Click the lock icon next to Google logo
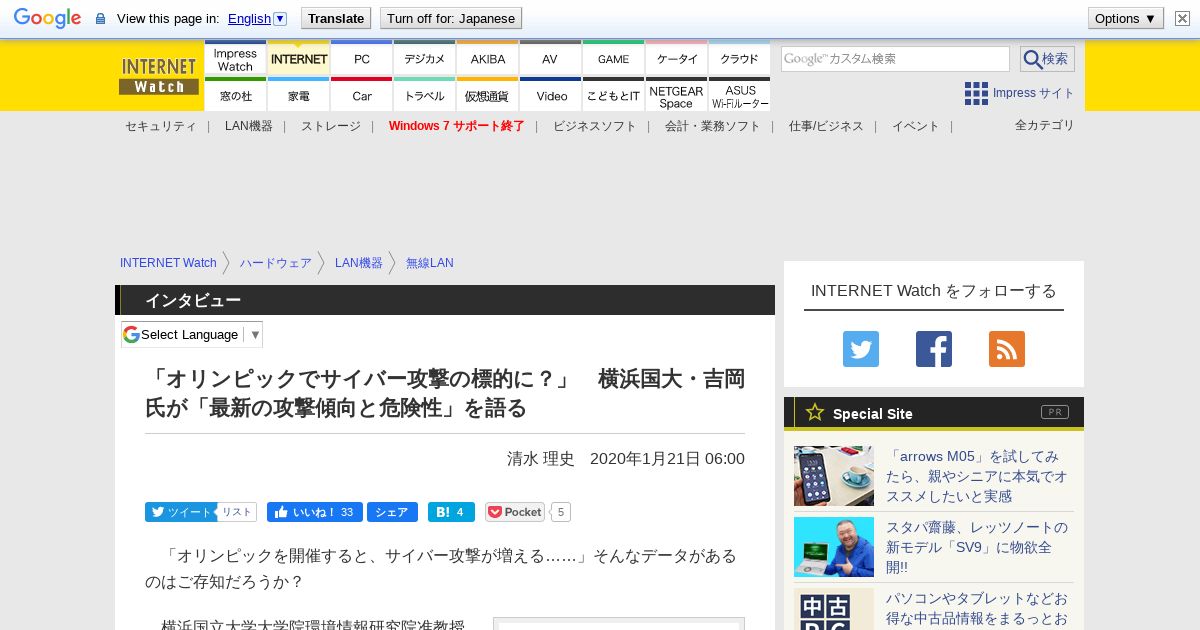Image resolution: width=1200 pixels, height=630 pixels. point(100,19)
